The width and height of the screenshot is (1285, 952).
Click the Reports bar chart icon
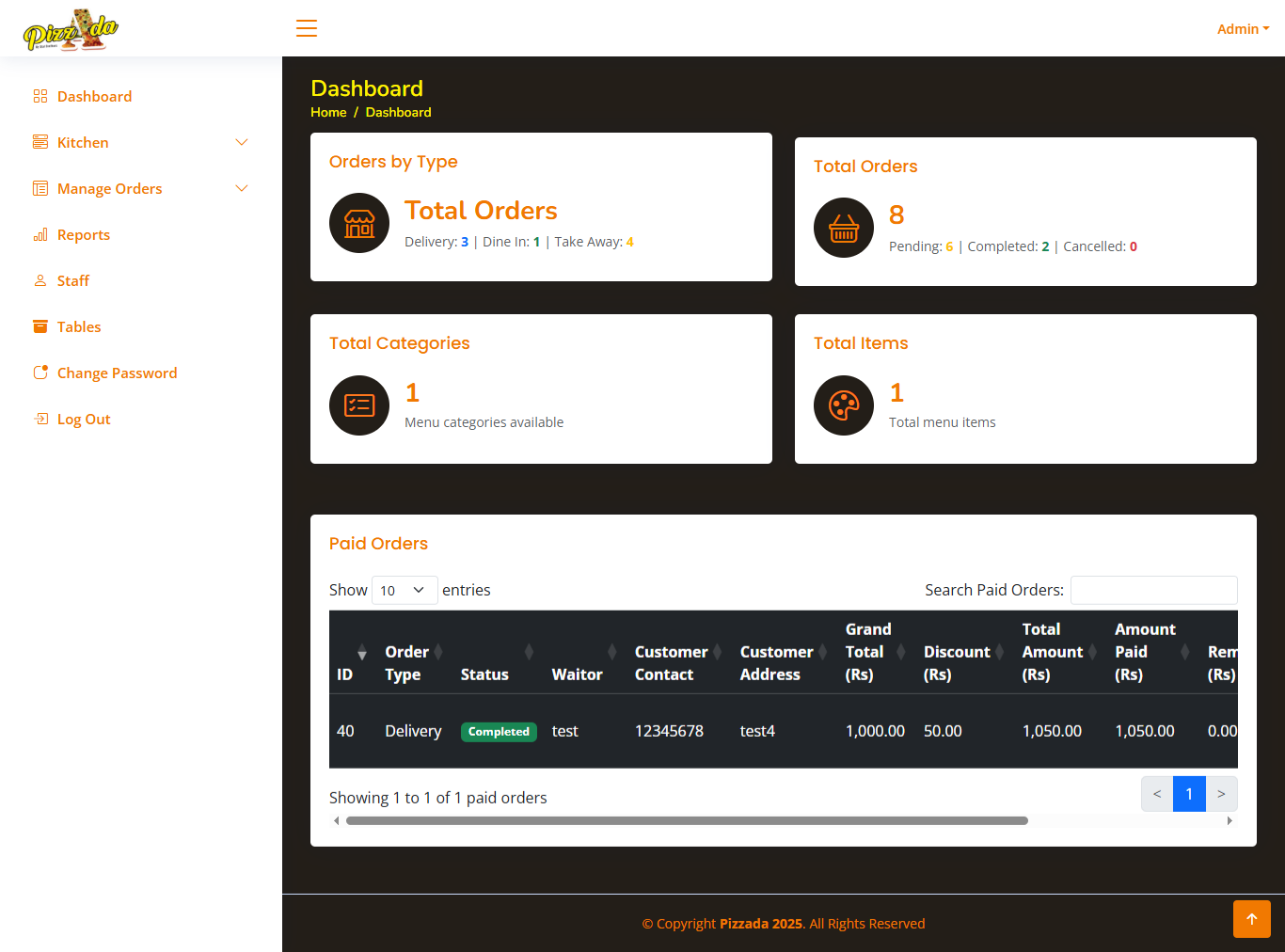(x=40, y=235)
